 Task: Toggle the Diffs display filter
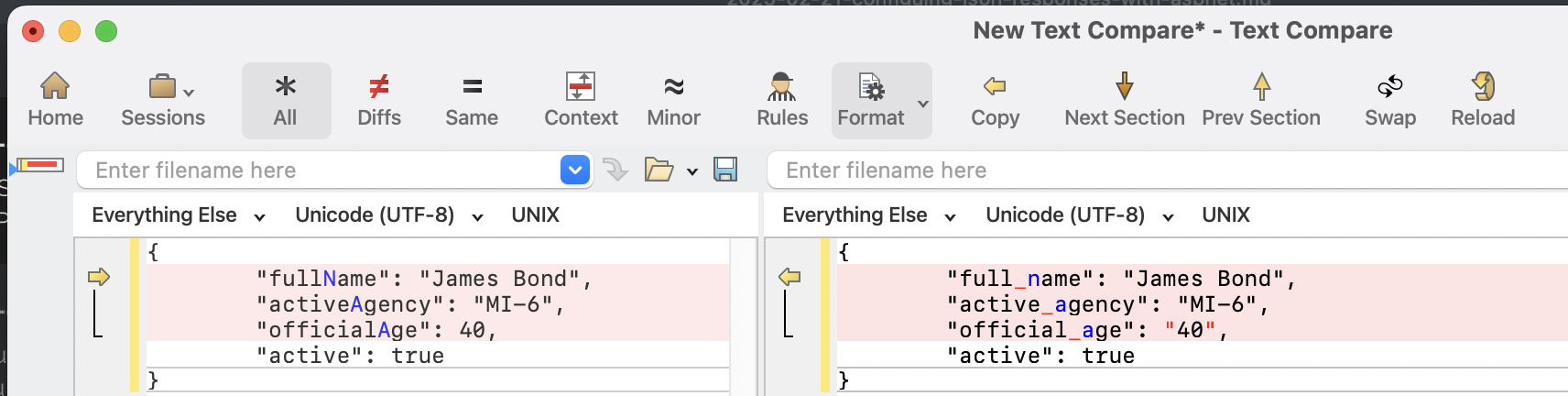point(379,100)
